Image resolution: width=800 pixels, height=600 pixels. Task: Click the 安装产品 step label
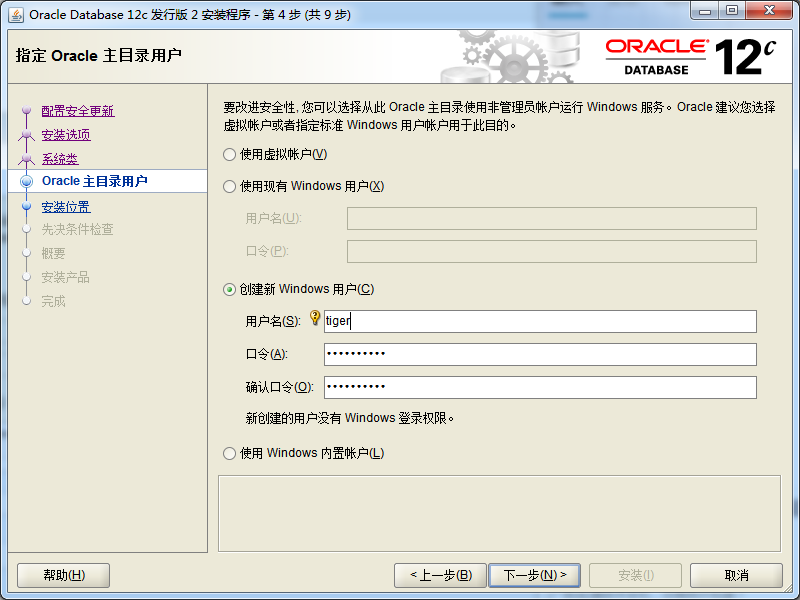click(65, 277)
